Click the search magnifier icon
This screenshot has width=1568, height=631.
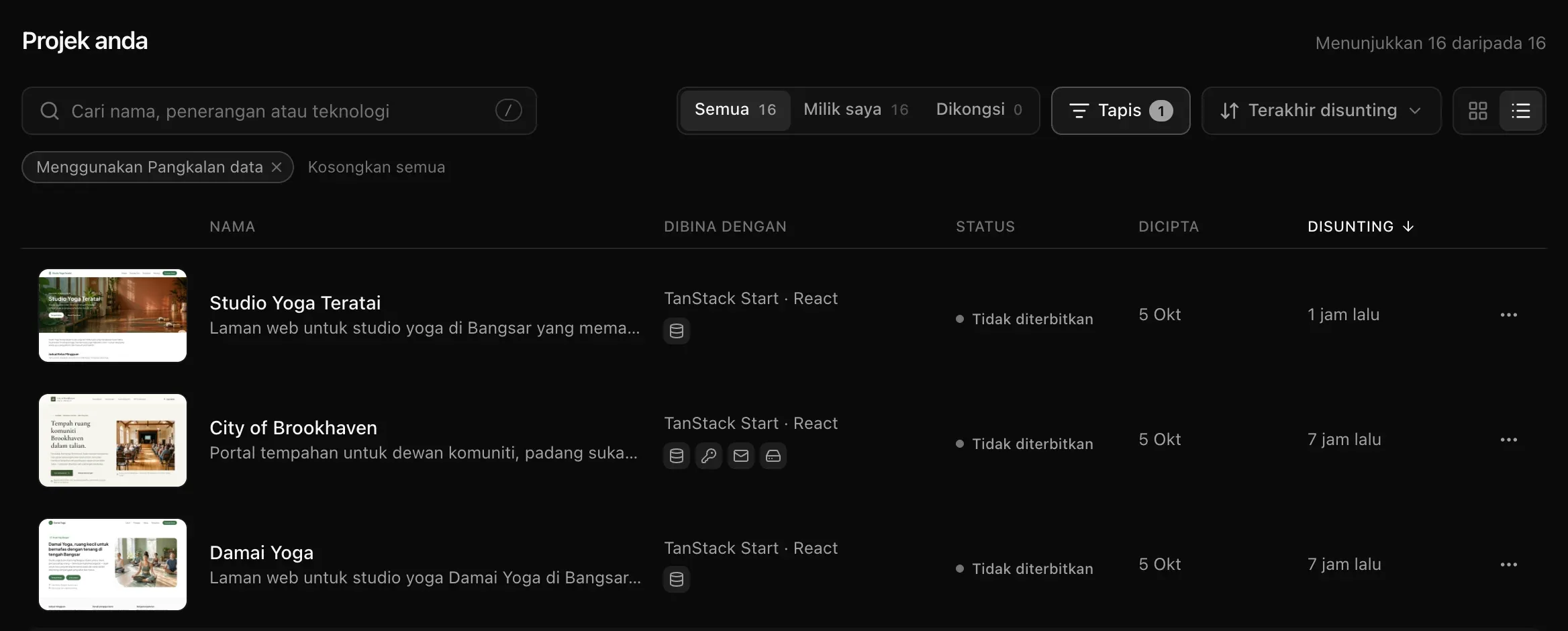50,111
